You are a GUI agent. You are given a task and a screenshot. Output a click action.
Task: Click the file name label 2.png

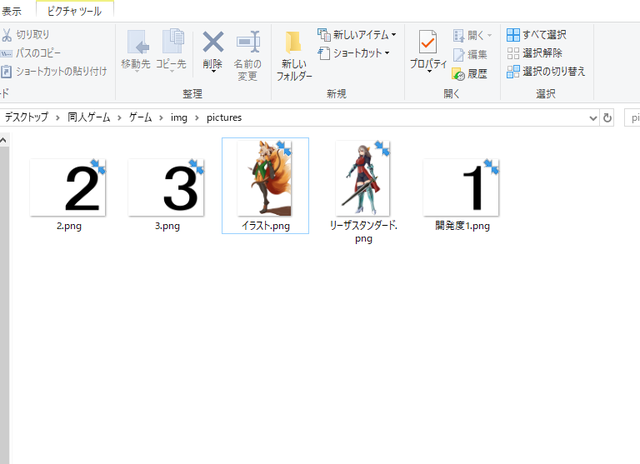pos(69,226)
